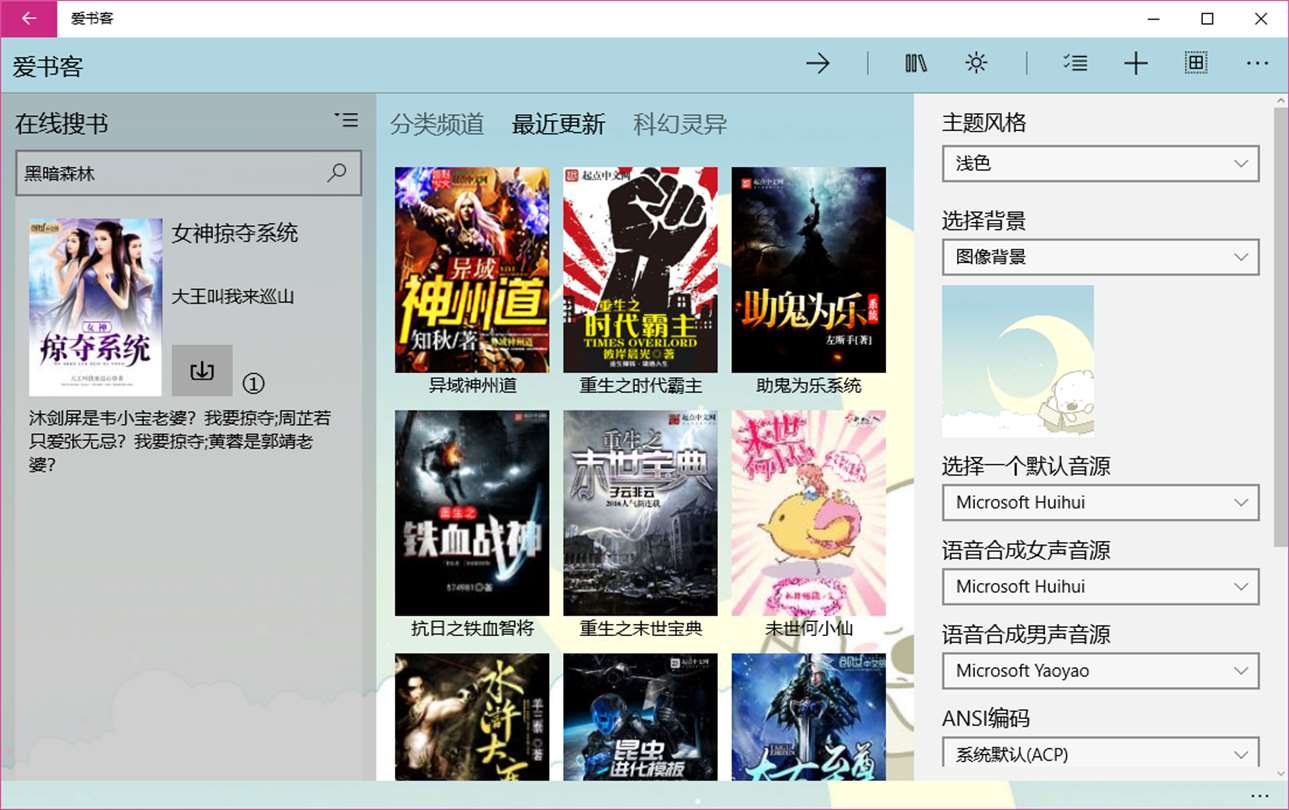Click the 女神掠夺系统 title text
This screenshot has width=1289, height=810.
tap(235, 234)
